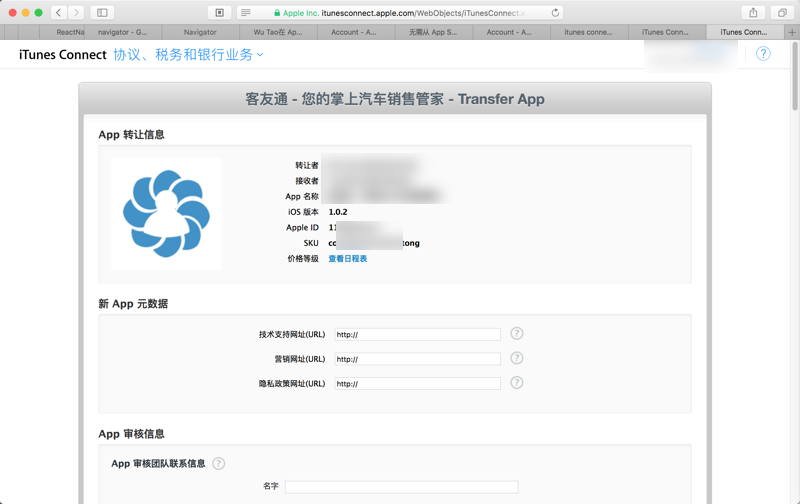Open the Share button in toolbar
The height and width of the screenshot is (504, 800).
(753, 13)
